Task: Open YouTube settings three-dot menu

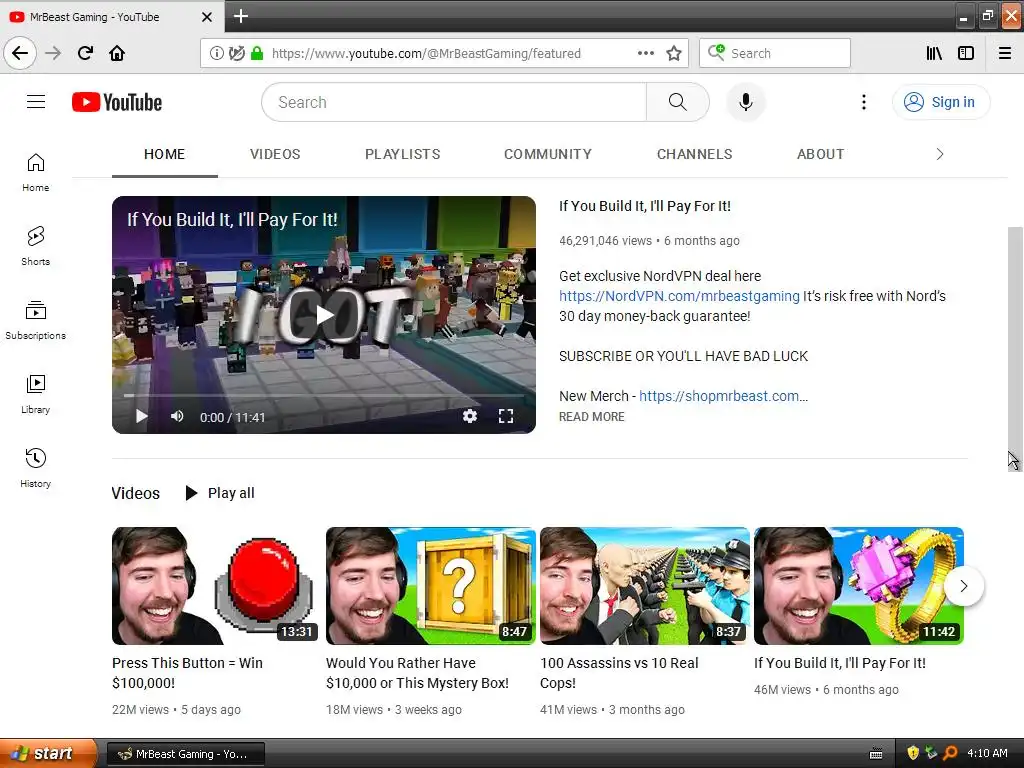Action: (863, 102)
